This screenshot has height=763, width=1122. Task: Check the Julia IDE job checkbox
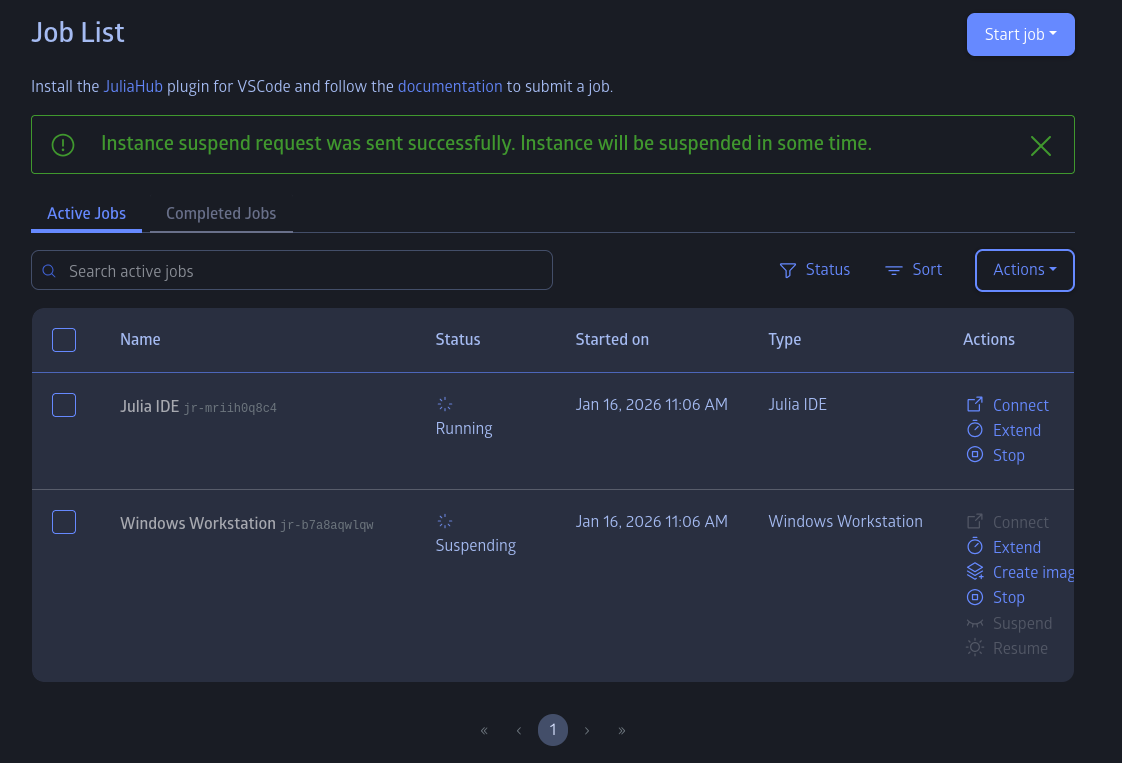[64, 405]
